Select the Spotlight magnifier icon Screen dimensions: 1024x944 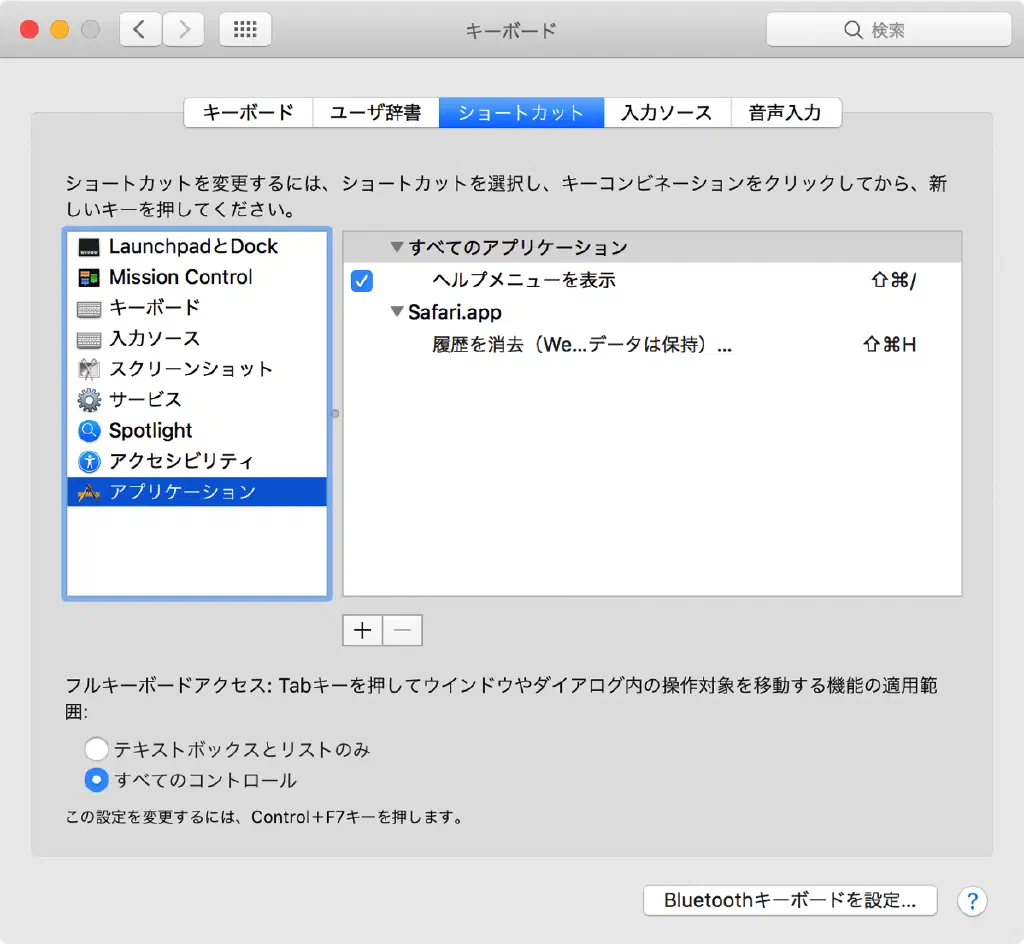tap(89, 431)
